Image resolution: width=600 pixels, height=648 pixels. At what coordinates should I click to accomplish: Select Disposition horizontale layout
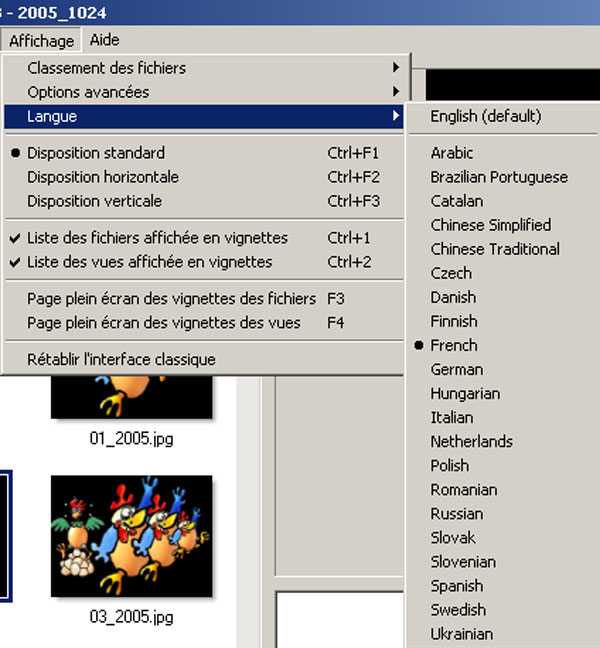coord(204,177)
